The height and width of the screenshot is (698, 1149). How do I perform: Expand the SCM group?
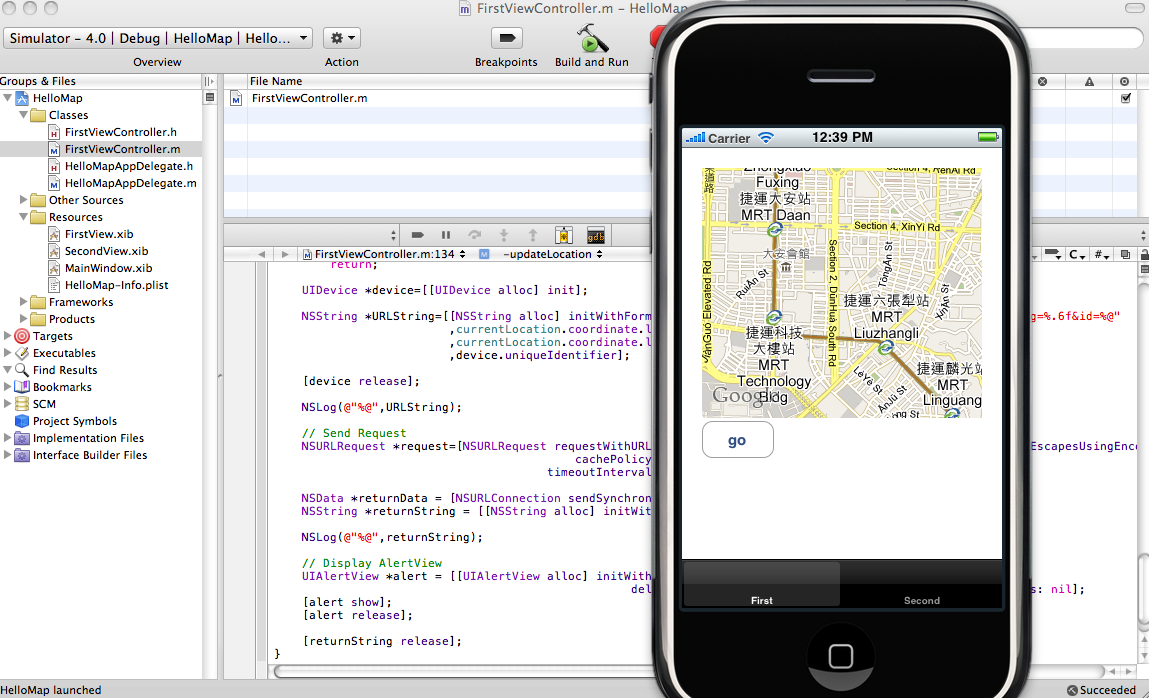point(7,403)
